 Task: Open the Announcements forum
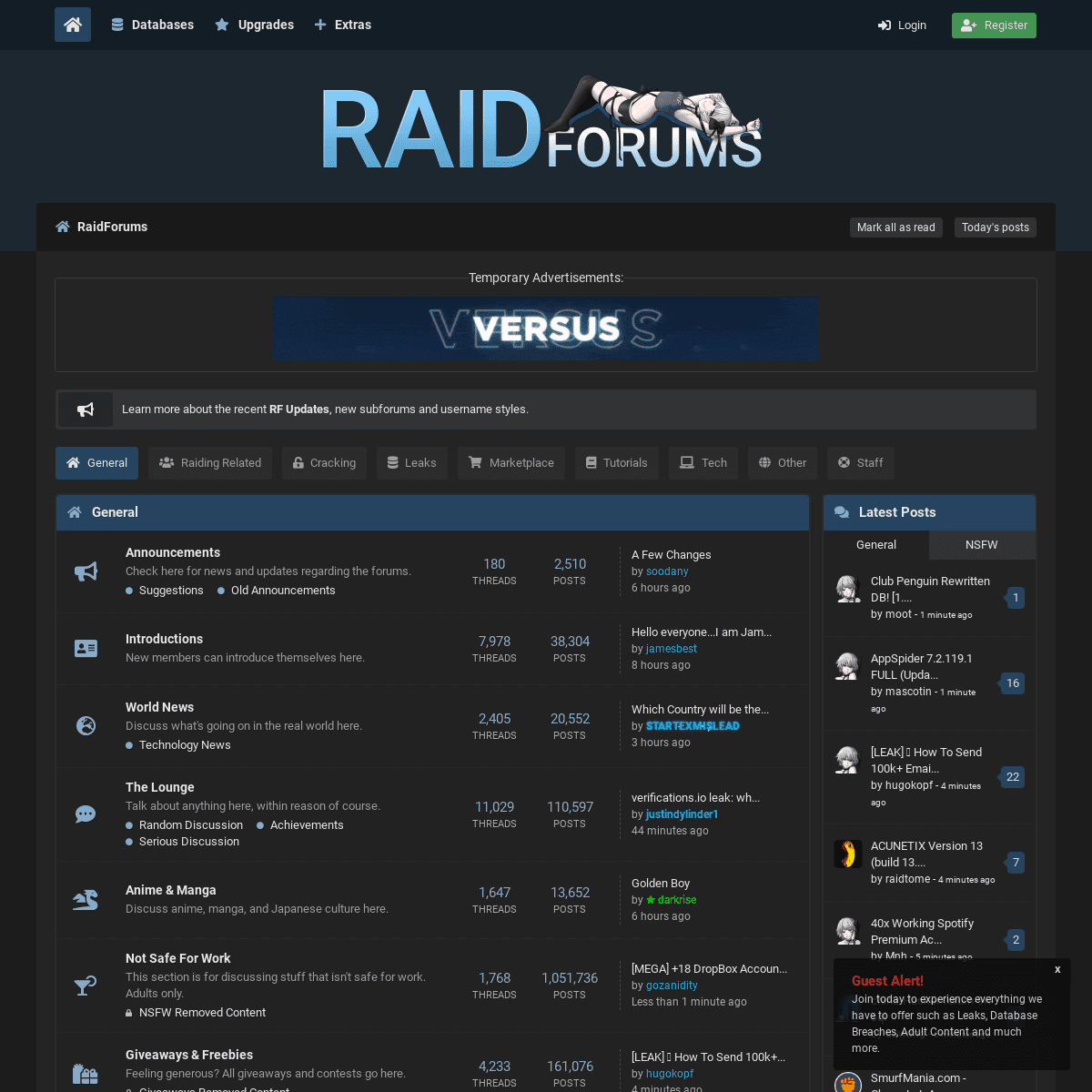tap(173, 552)
